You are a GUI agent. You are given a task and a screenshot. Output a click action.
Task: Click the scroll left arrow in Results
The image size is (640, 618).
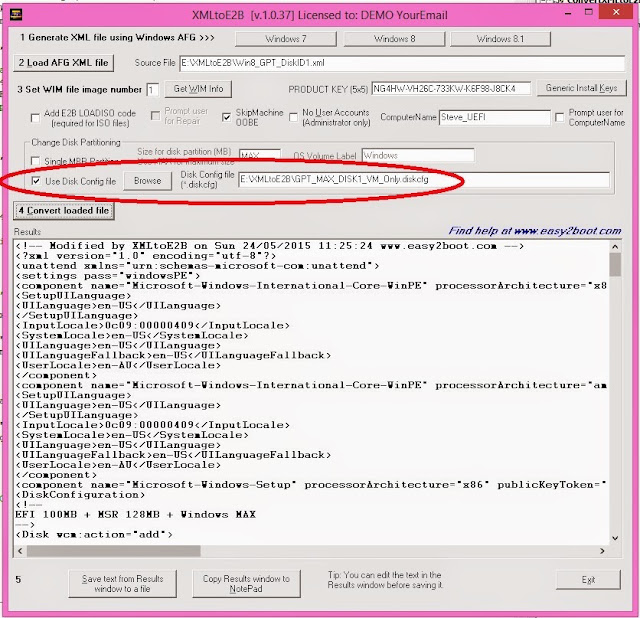click(x=20, y=551)
